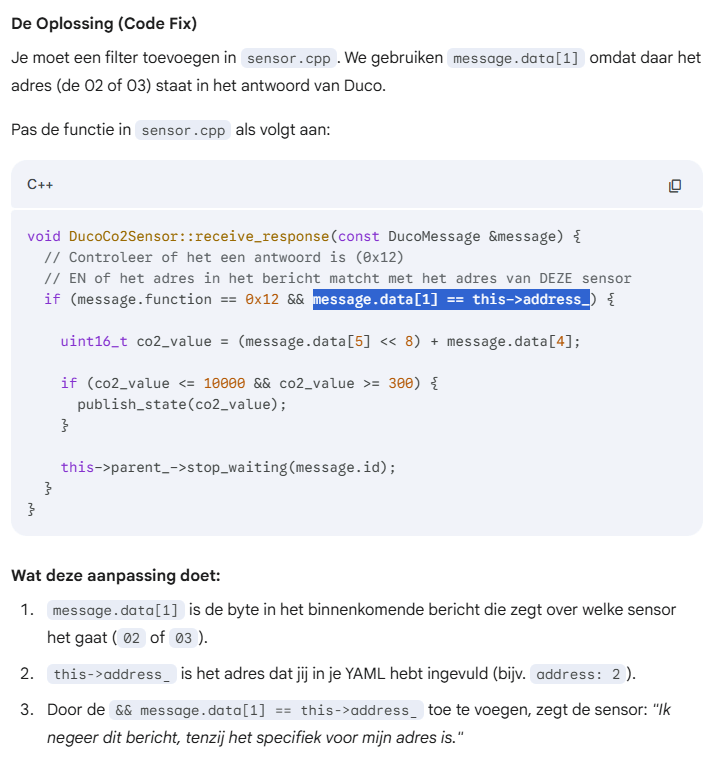Click the "Wat deze aanpassing doet:" heading
The image size is (707, 768).
(115, 575)
